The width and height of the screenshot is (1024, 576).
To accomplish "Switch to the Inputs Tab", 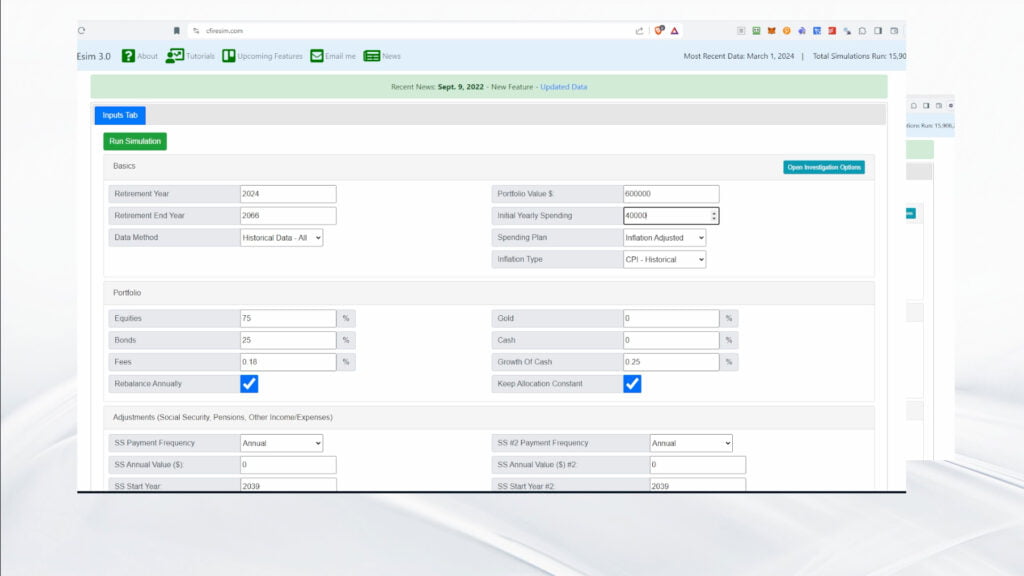I will (x=120, y=115).
